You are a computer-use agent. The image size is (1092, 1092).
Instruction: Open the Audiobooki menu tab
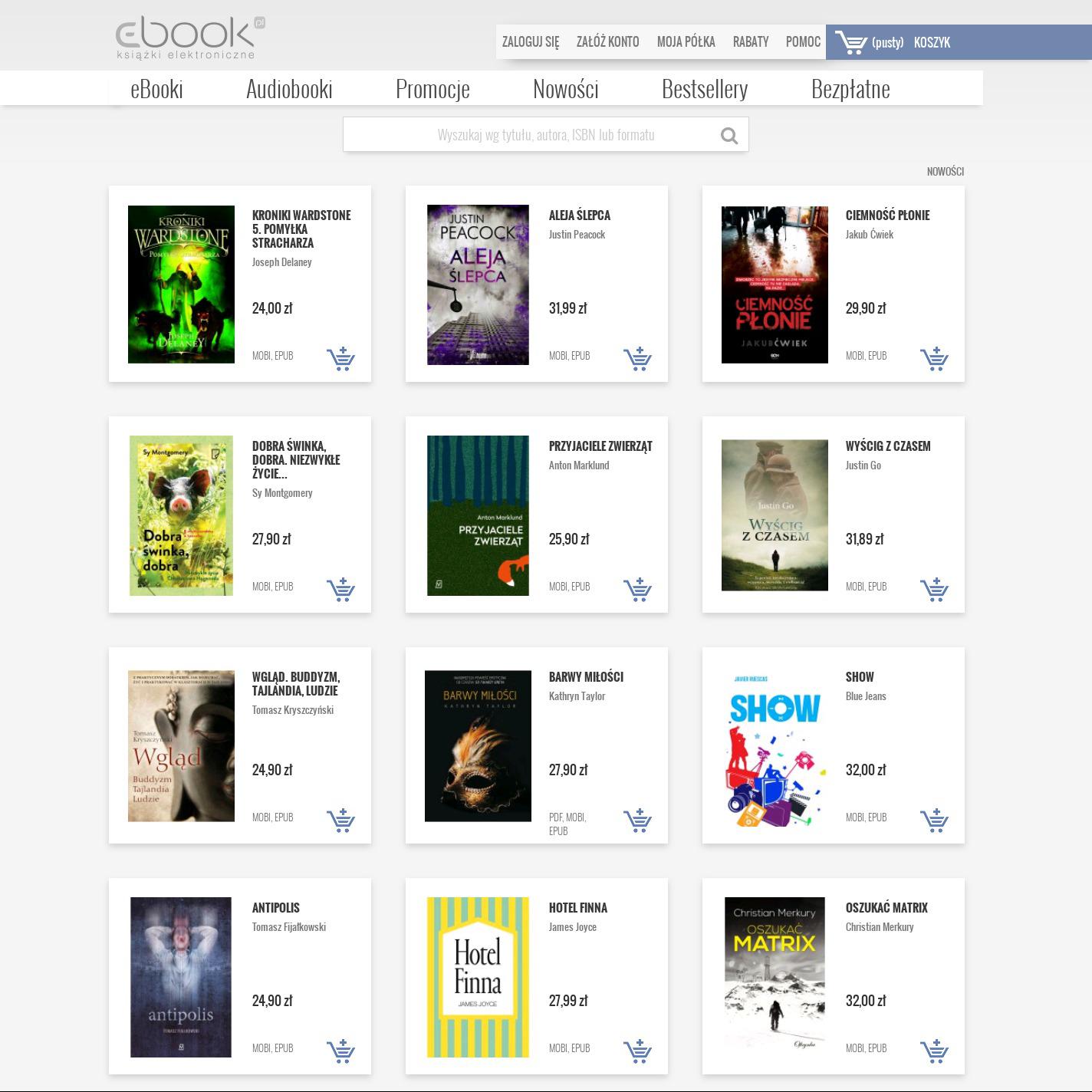[x=289, y=89]
